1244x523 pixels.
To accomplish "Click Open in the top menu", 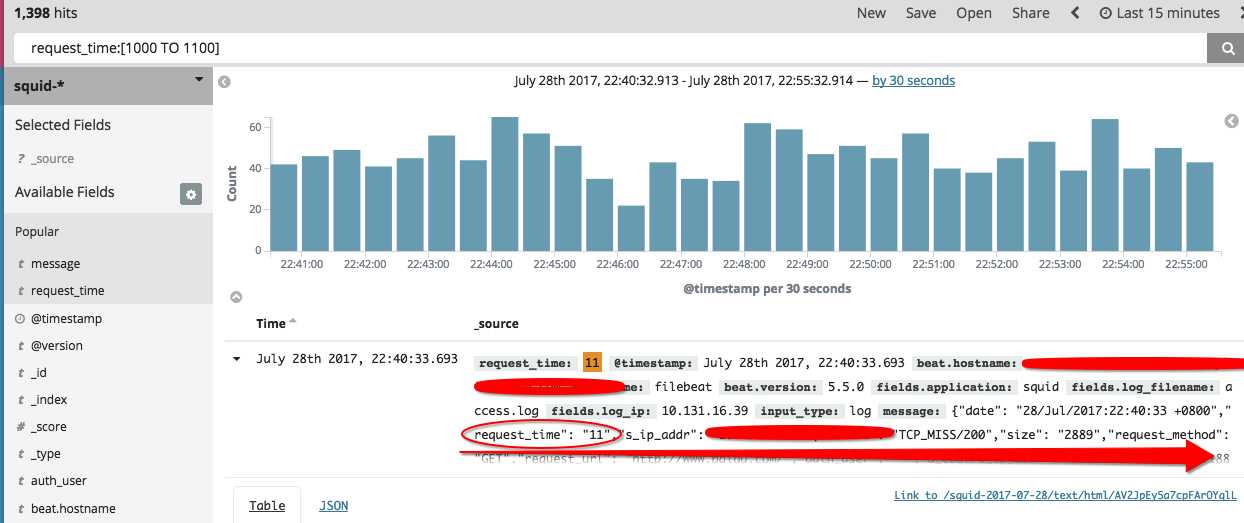I will pyautogui.click(x=974, y=13).
